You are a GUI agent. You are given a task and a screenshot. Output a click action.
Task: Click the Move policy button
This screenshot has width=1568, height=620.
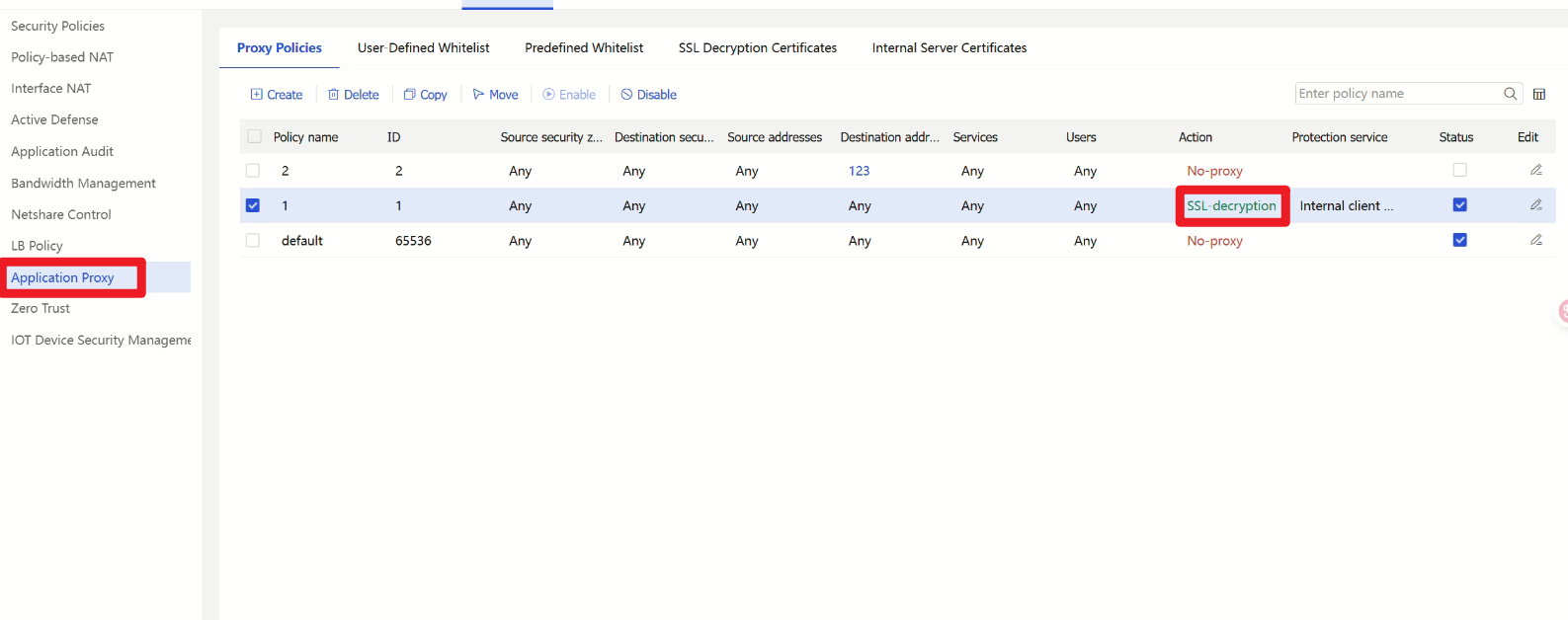(496, 95)
